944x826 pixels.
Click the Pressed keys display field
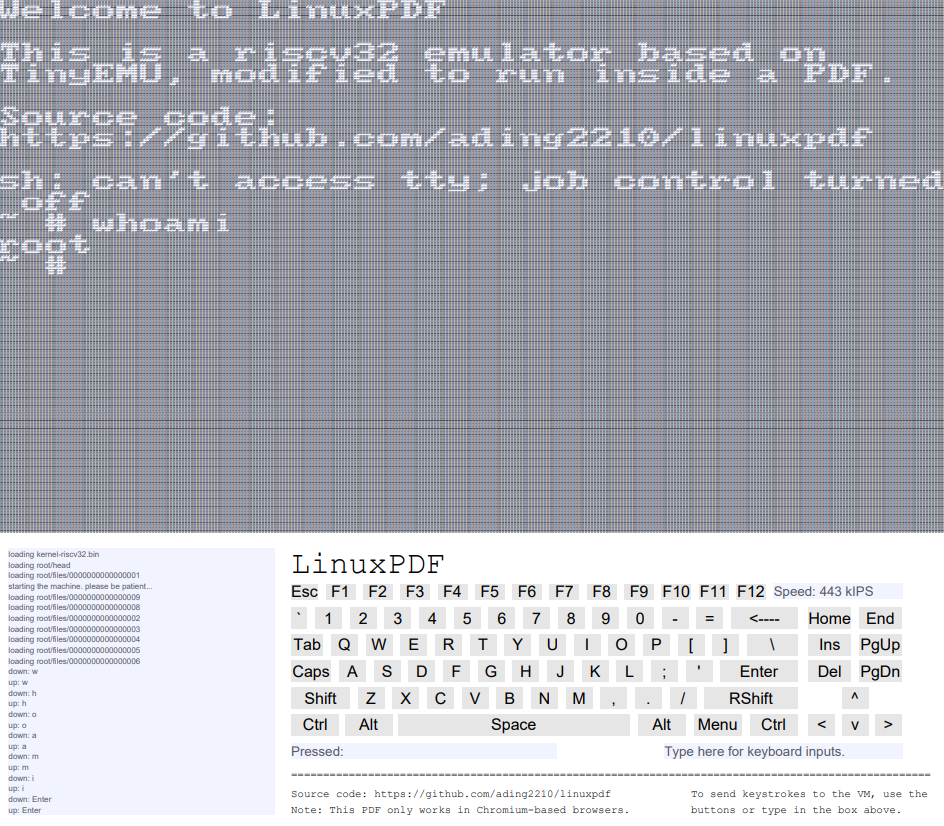[424, 751]
